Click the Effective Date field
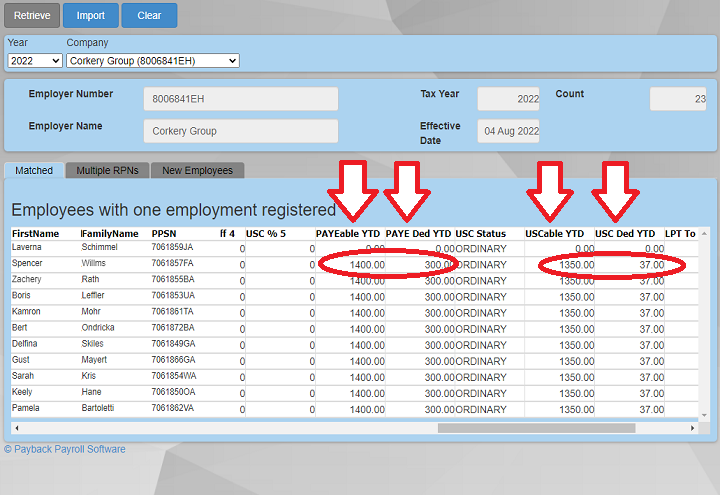 pyautogui.click(x=509, y=131)
